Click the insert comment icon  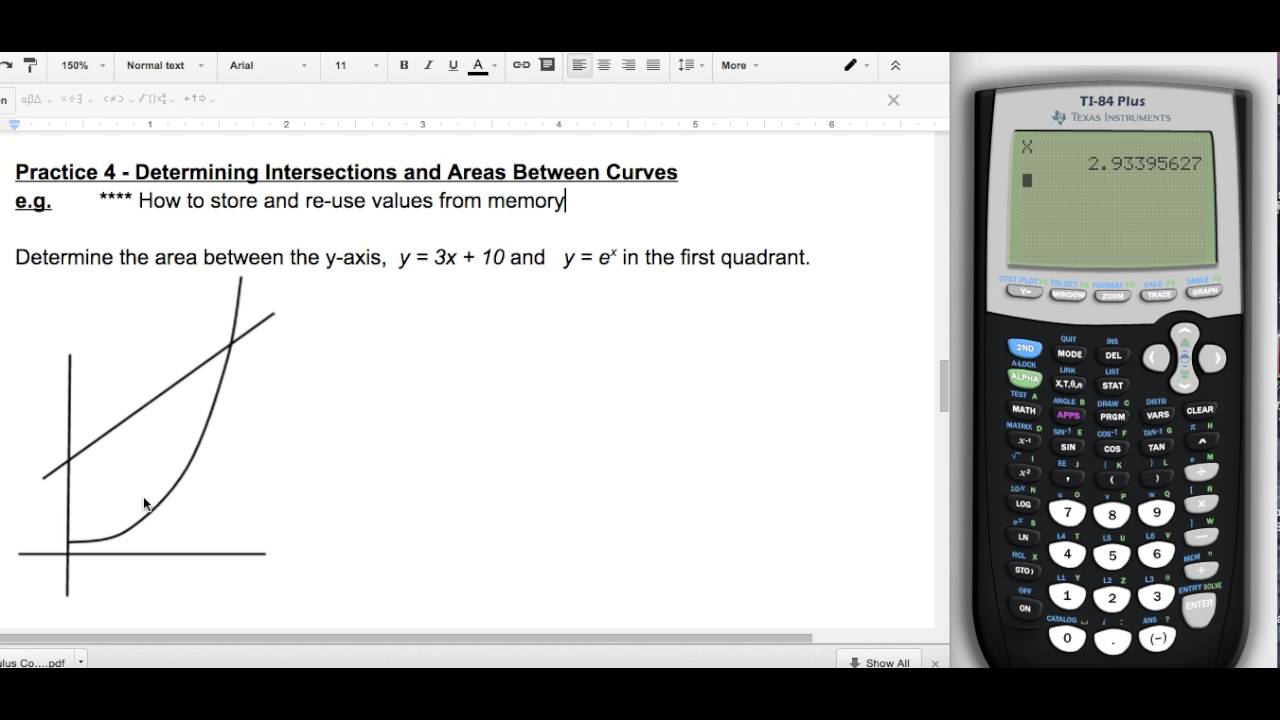[547, 65]
